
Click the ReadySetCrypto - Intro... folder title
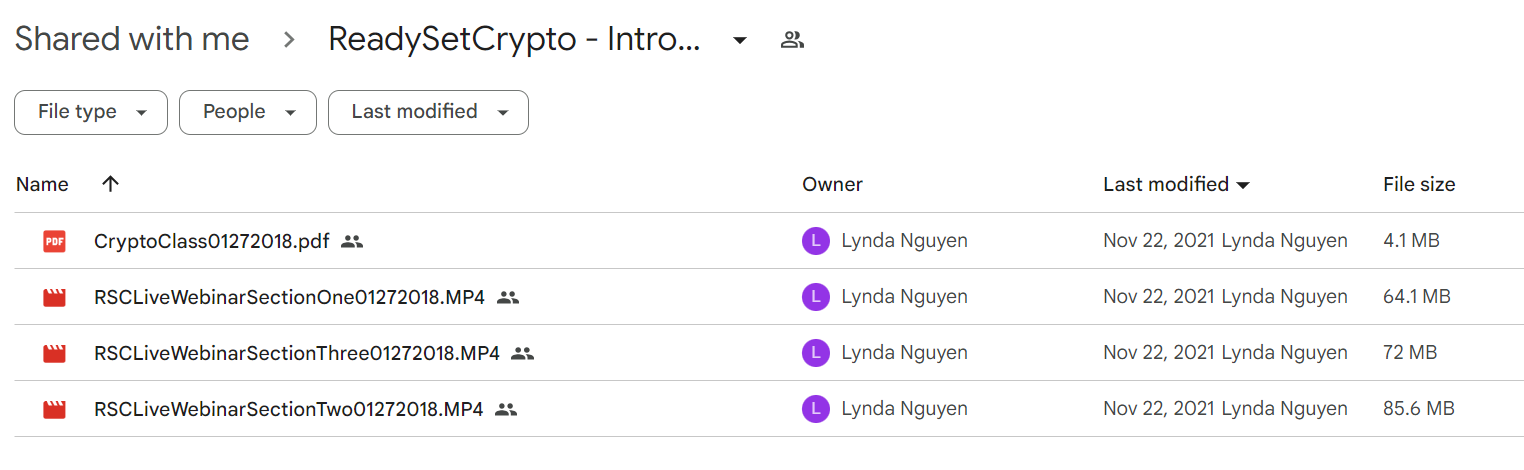click(514, 40)
